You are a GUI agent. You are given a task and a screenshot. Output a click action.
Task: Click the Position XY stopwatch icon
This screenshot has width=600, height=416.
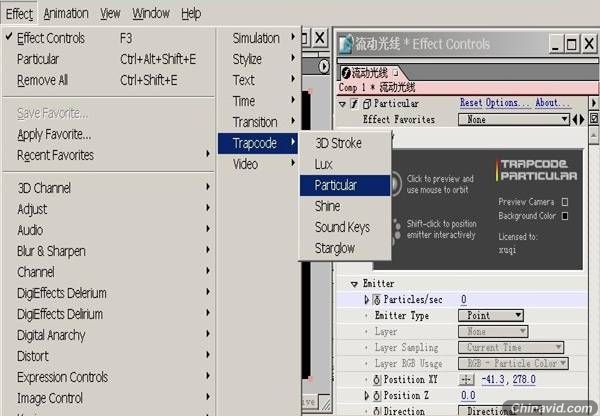(x=377, y=380)
